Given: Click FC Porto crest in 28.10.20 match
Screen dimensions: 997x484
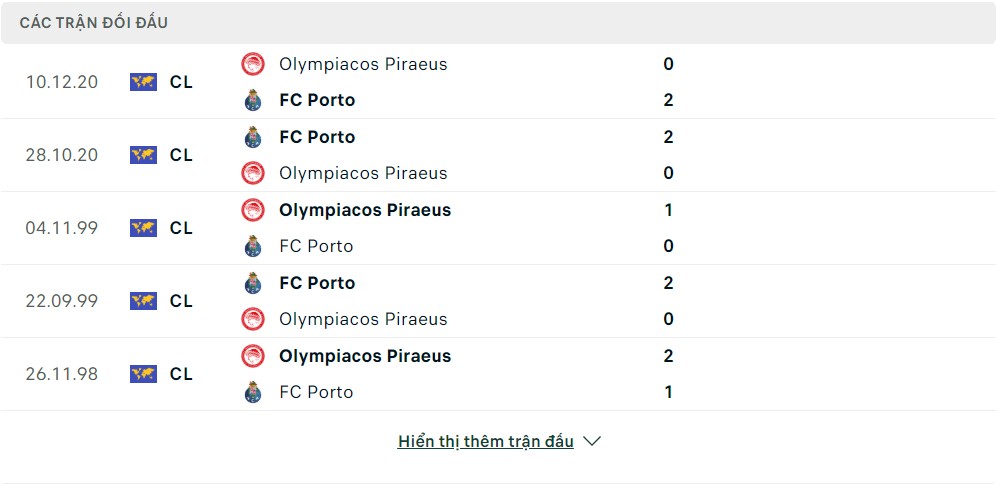Looking at the screenshot, I should click(253, 137).
